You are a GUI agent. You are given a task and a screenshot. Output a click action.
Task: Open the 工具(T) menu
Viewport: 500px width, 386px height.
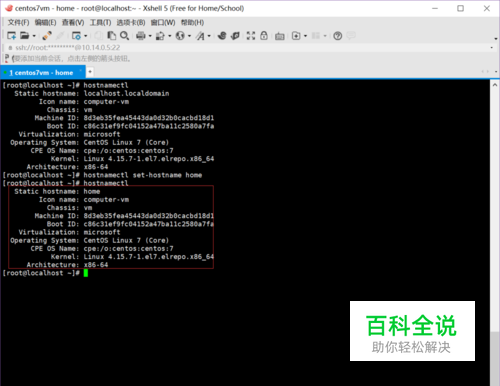(100, 22)
